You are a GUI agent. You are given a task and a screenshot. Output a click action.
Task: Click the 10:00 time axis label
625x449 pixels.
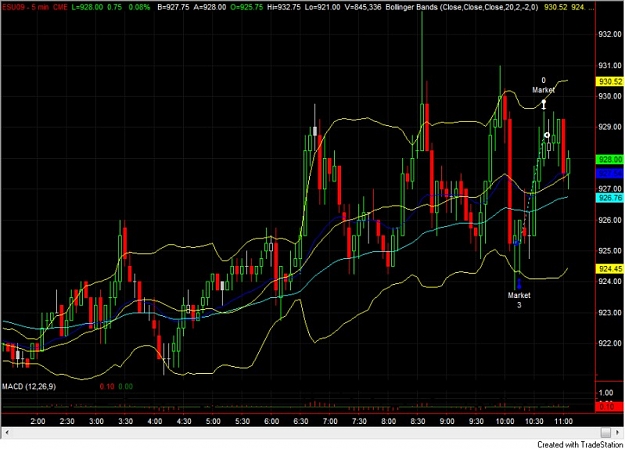click(505, 421)
